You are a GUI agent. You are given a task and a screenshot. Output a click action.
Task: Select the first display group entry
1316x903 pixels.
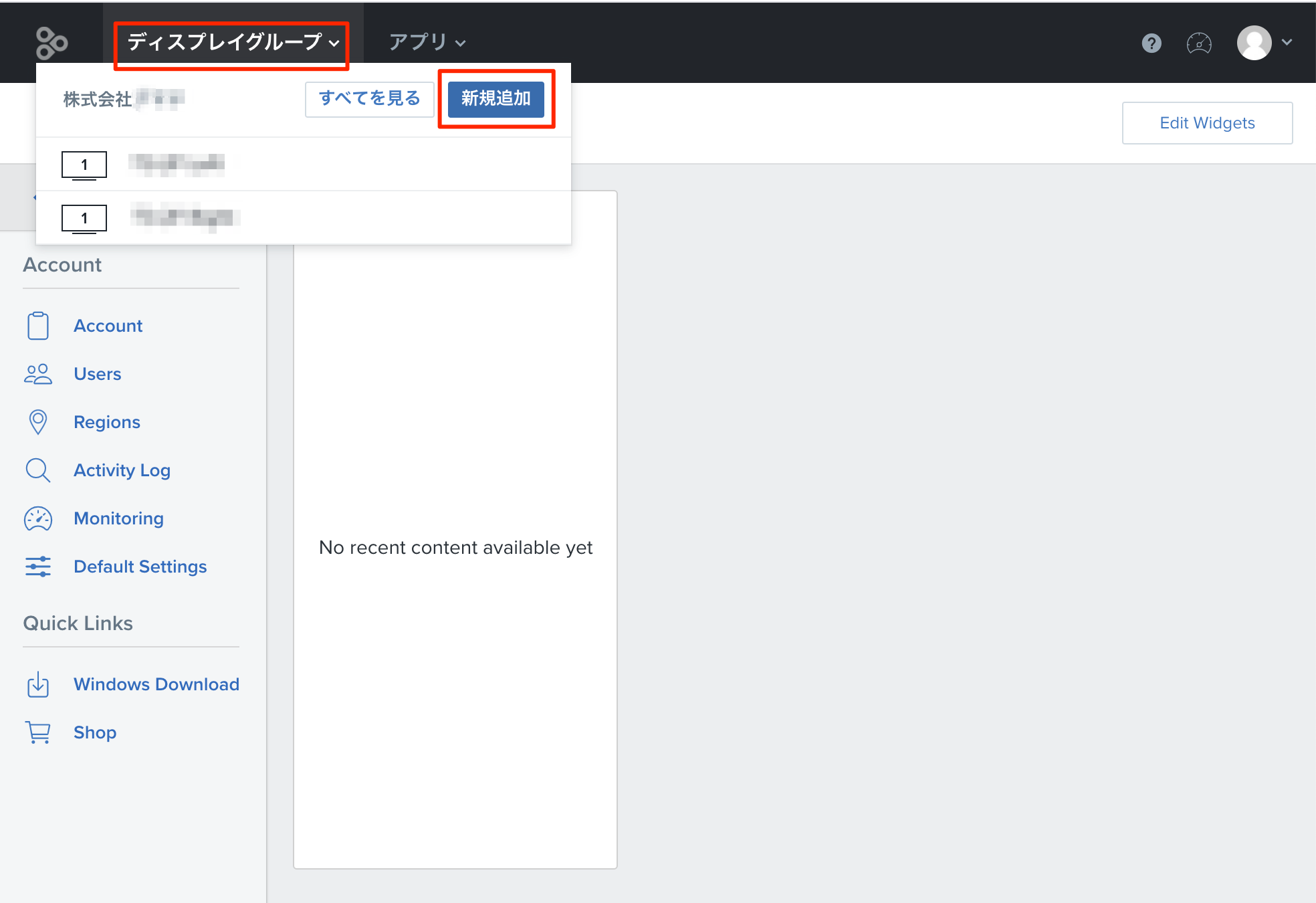coord(304,165)
